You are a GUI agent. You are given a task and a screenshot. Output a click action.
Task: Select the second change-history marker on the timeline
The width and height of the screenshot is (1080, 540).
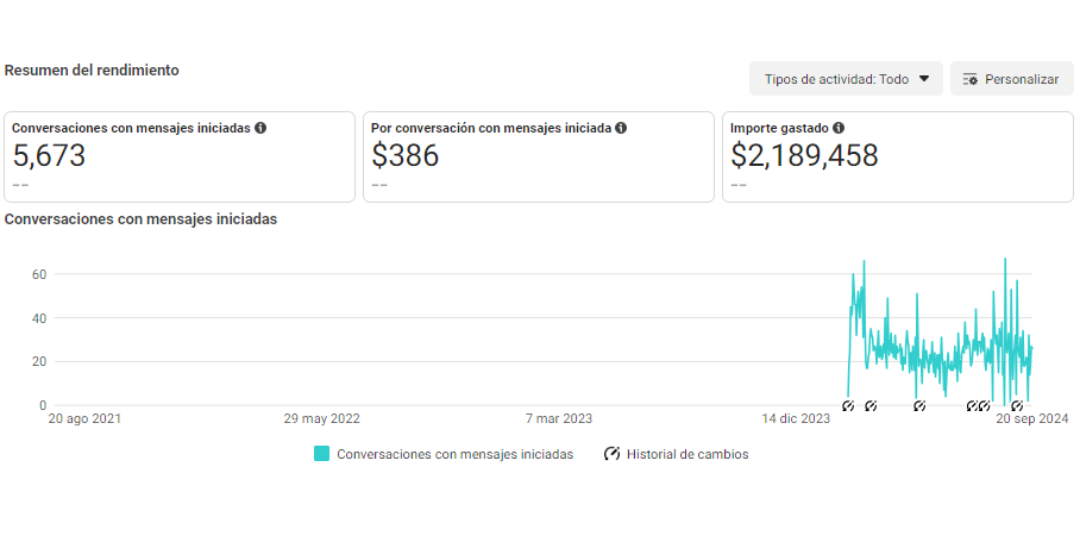tap(871, 406)
